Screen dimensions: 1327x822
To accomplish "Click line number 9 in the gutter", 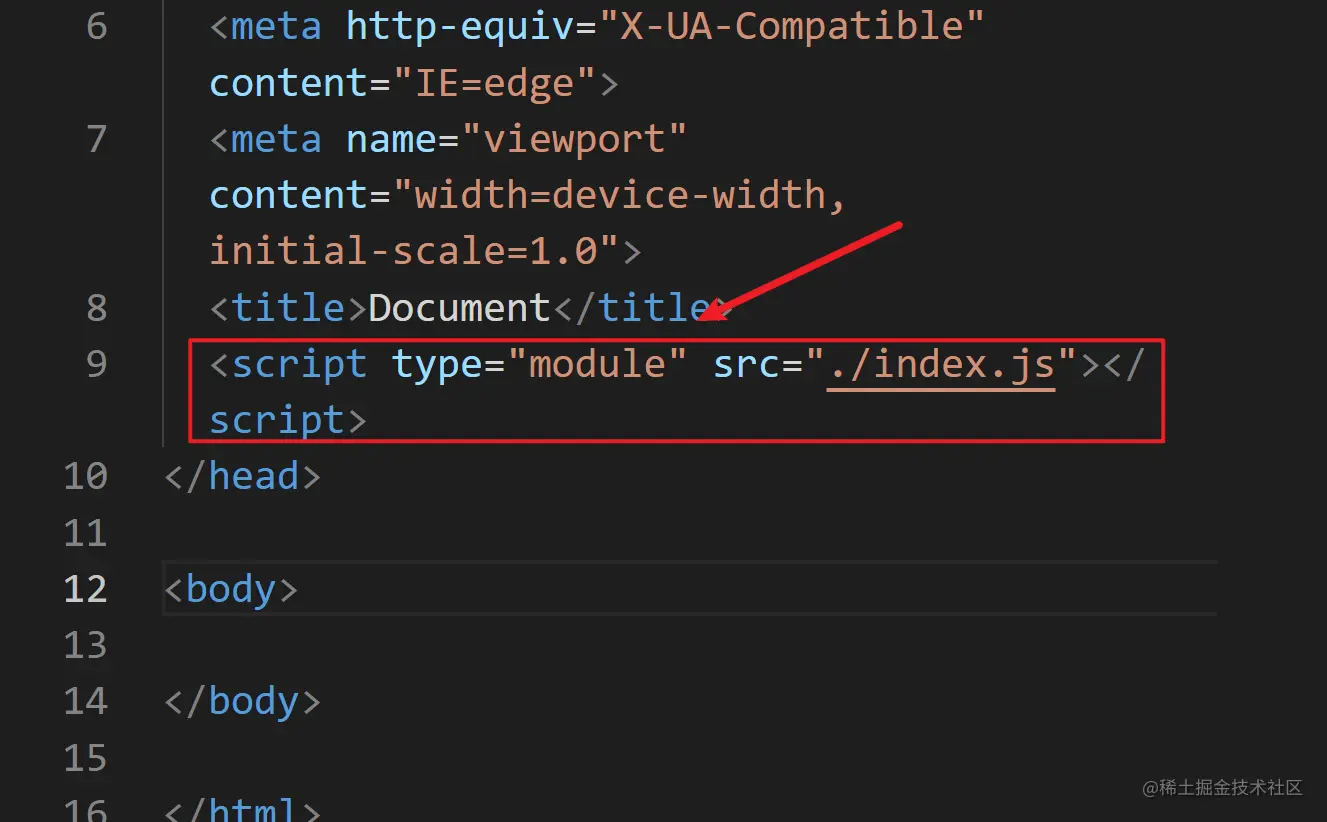I will tap(97, 364).
